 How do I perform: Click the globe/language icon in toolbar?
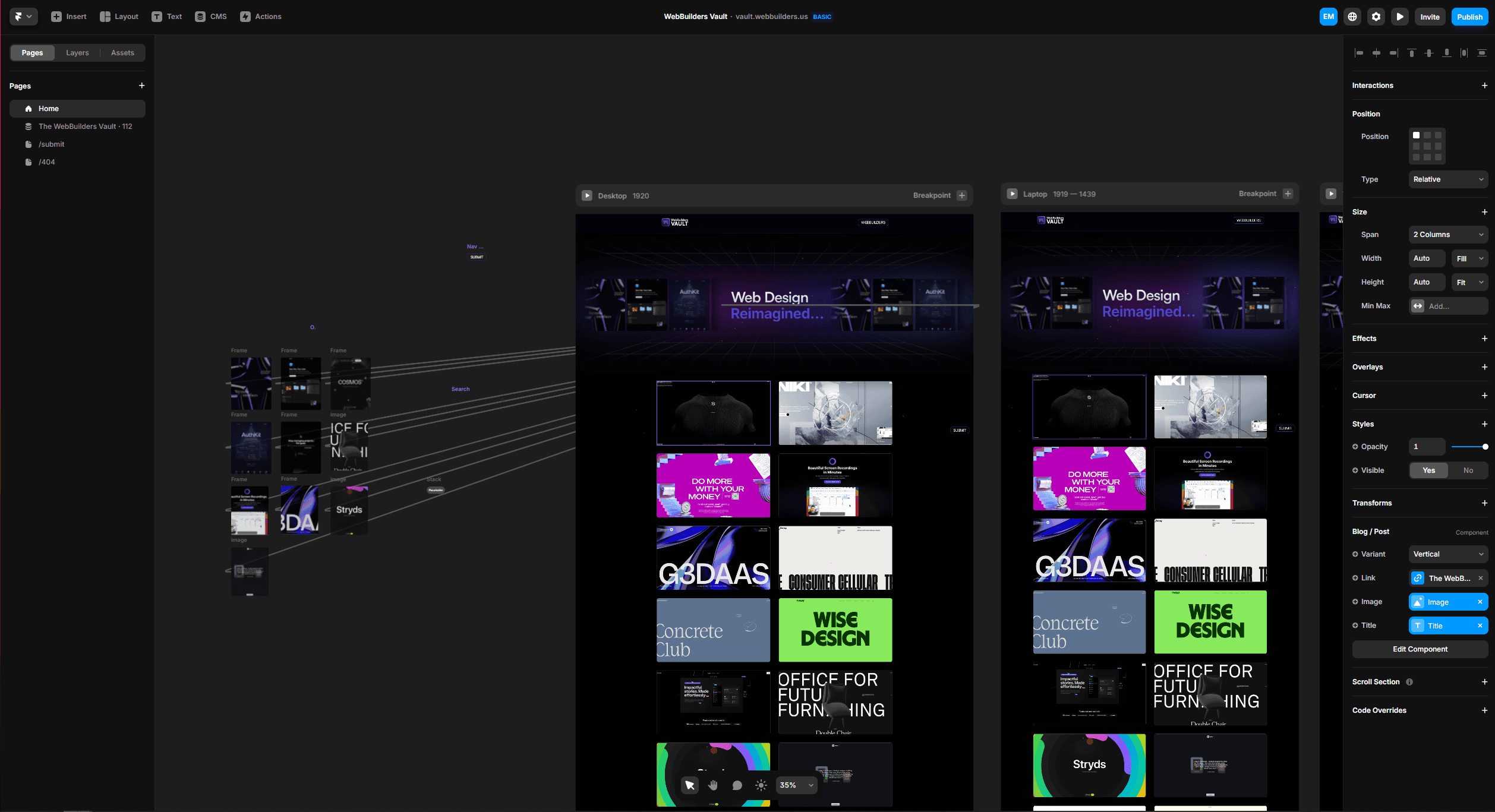coord(1352,16)
